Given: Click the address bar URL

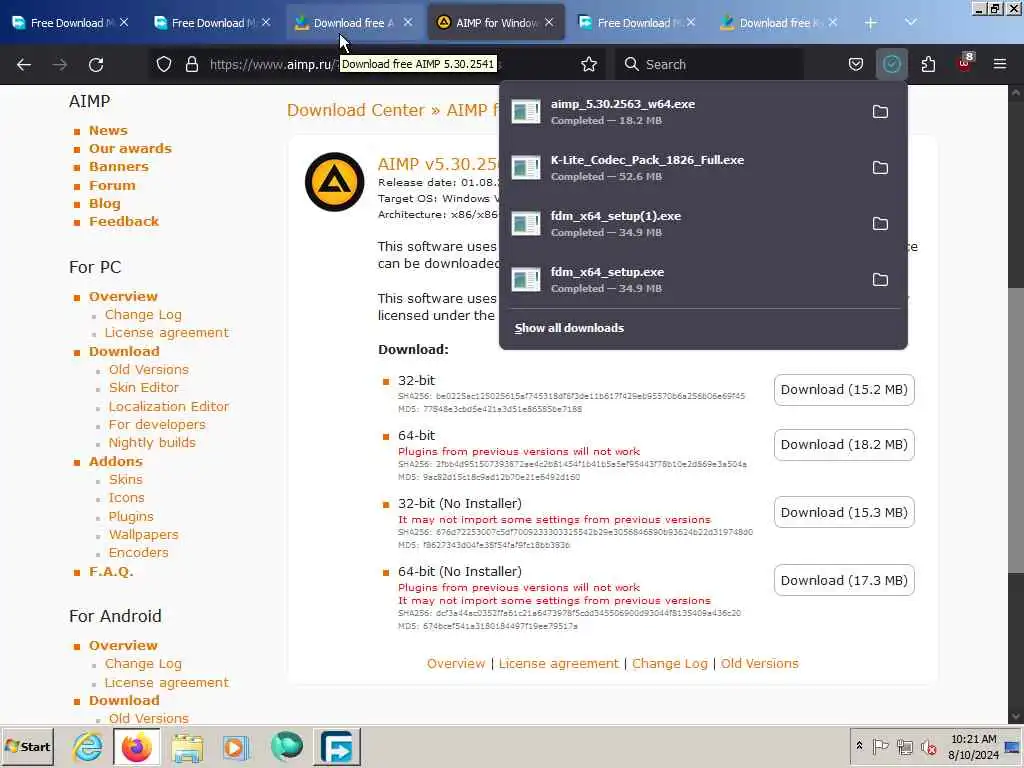Looking at the screenshot, I should (x=271, y=64).
